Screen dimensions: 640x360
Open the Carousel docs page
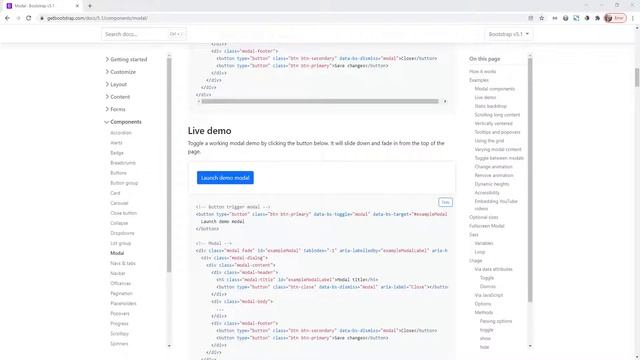[x=119, y=203]
